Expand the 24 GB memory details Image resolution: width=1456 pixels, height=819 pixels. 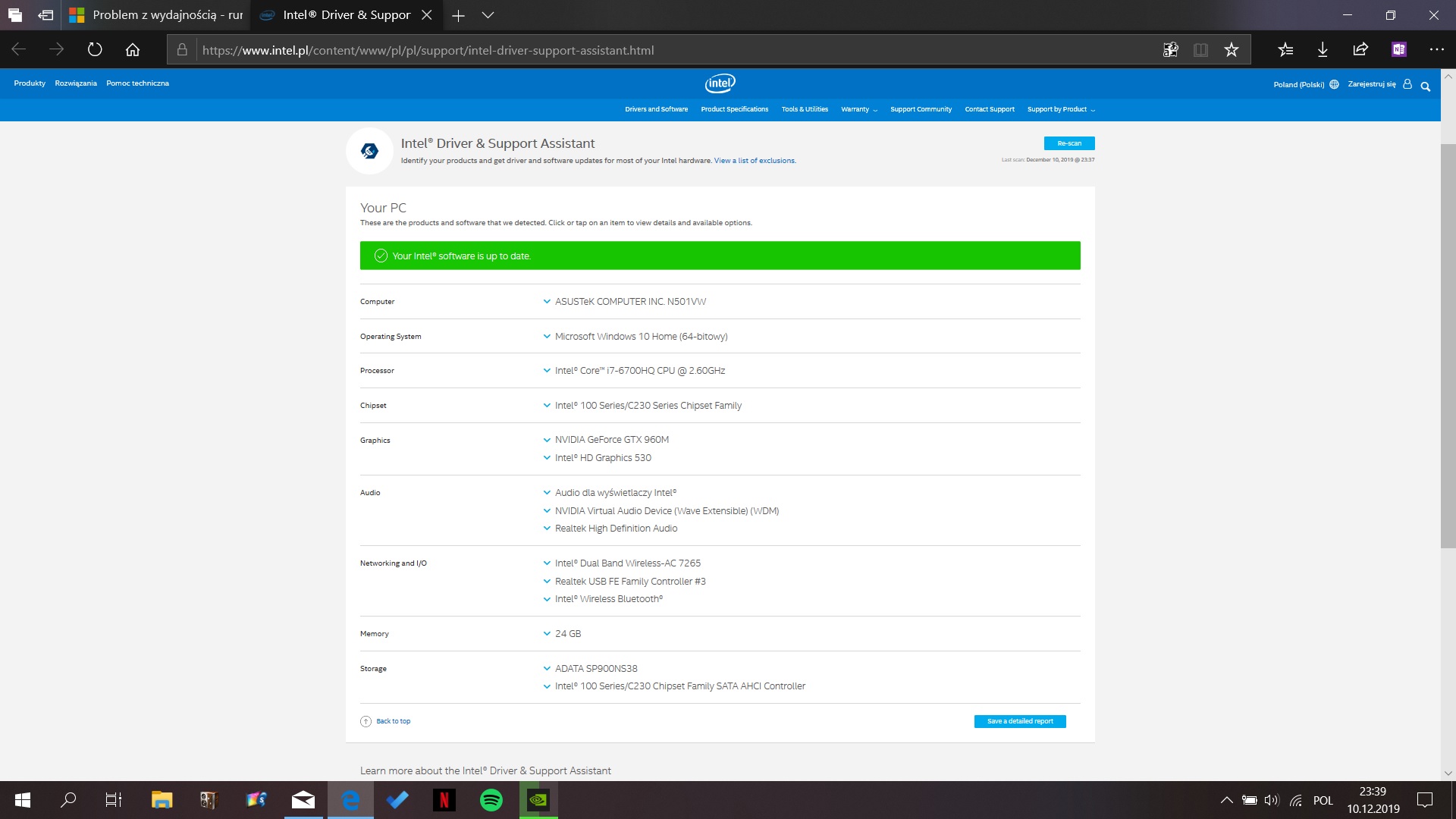tap(567, 634)
